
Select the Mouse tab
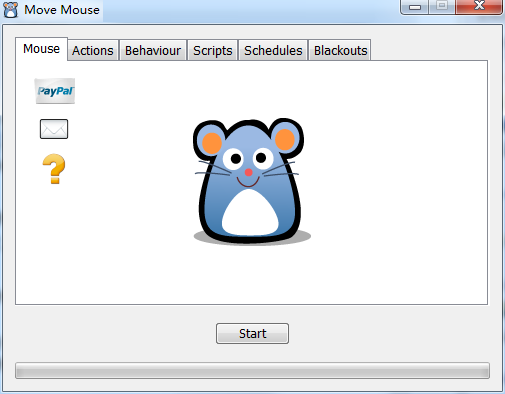click(x=41, y=49)
